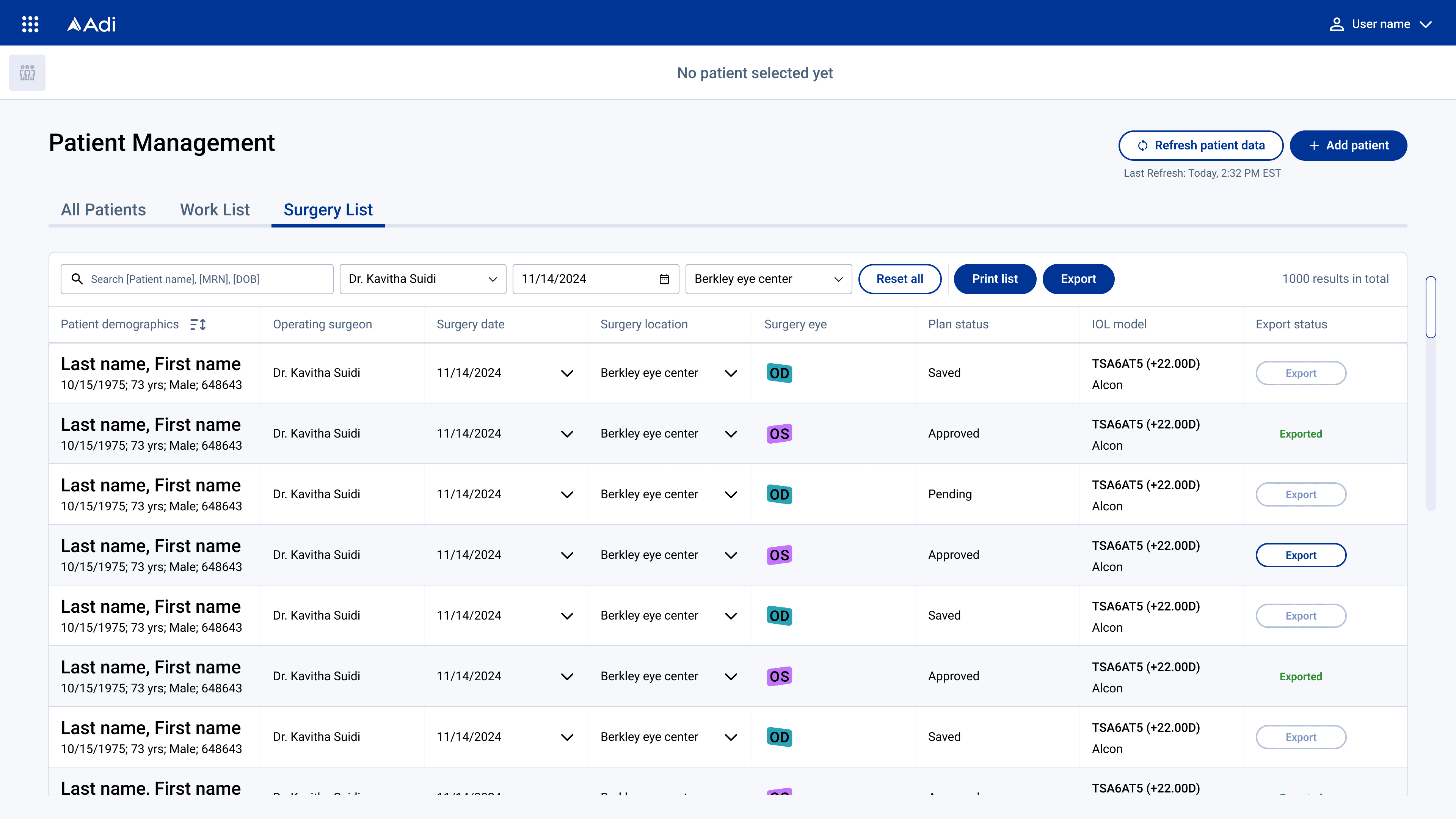Viewport: 1456px width, 819px height.
Task: Open the Dr. Kavitha Suidi surgeon filter
Action: pyautogui.click(x=423, y=279)
